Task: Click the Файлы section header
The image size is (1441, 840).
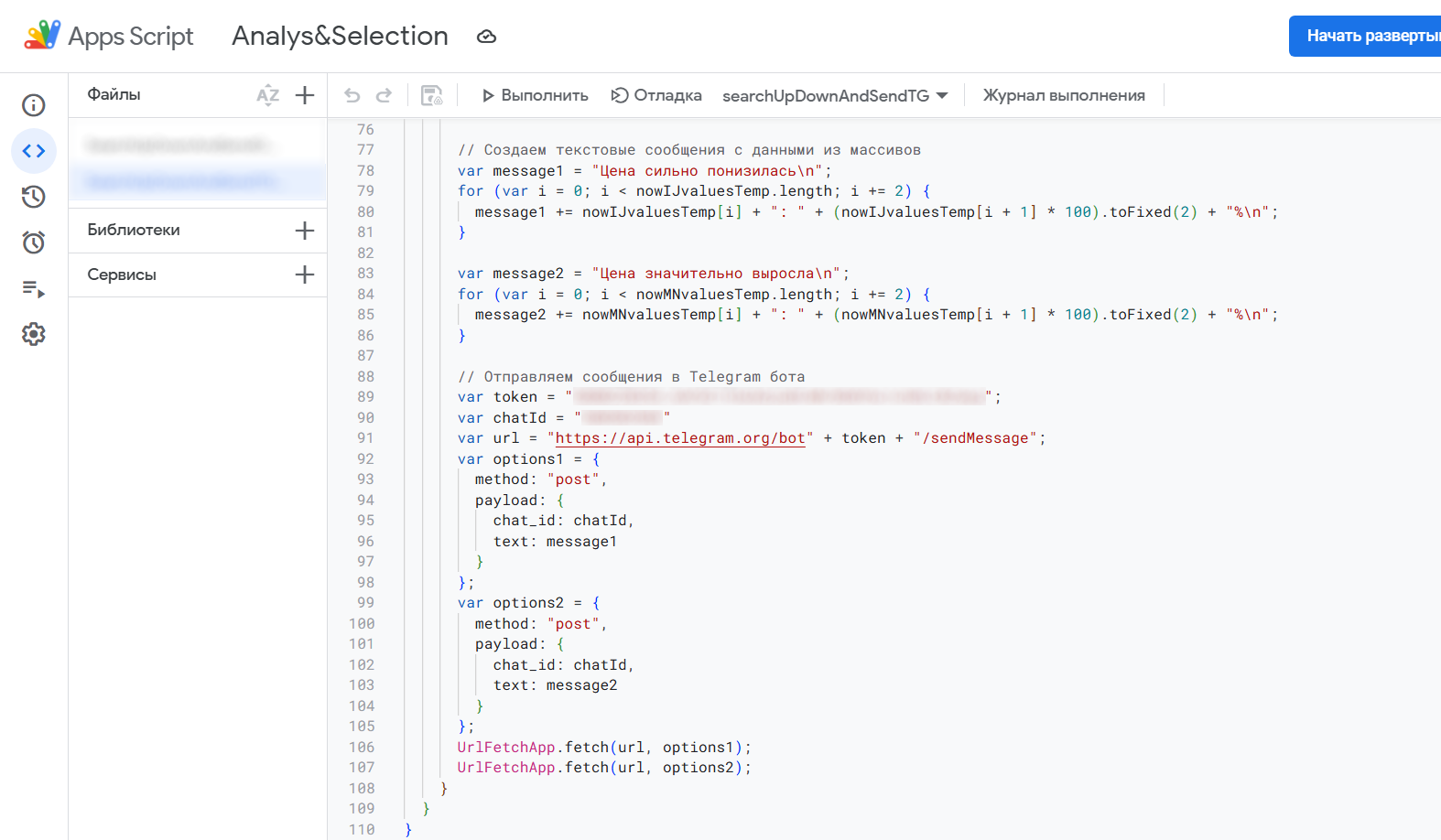Action: coord(114,94)
